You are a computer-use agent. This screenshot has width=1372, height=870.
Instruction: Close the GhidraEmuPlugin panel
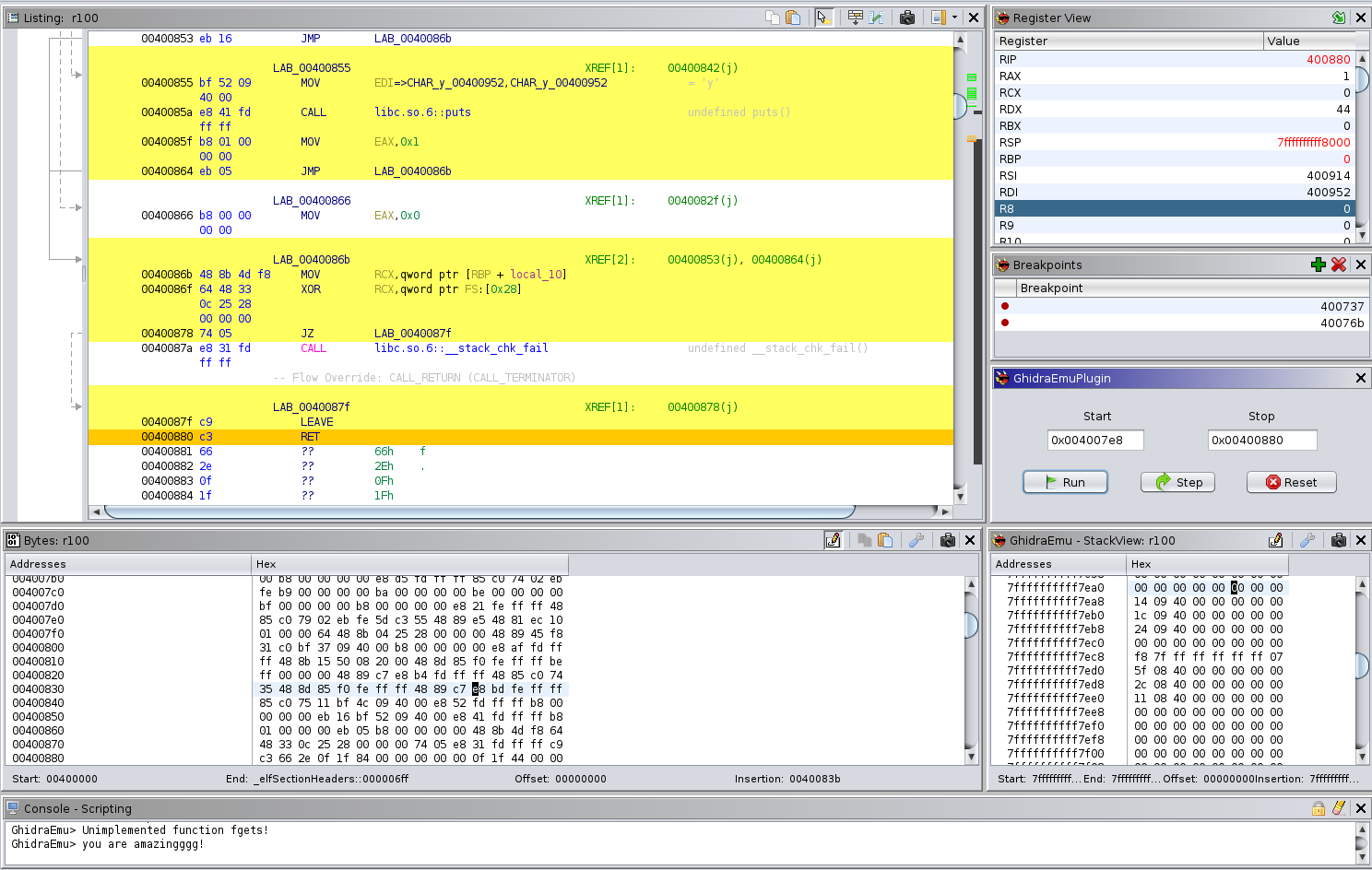tap(1360, 378)
